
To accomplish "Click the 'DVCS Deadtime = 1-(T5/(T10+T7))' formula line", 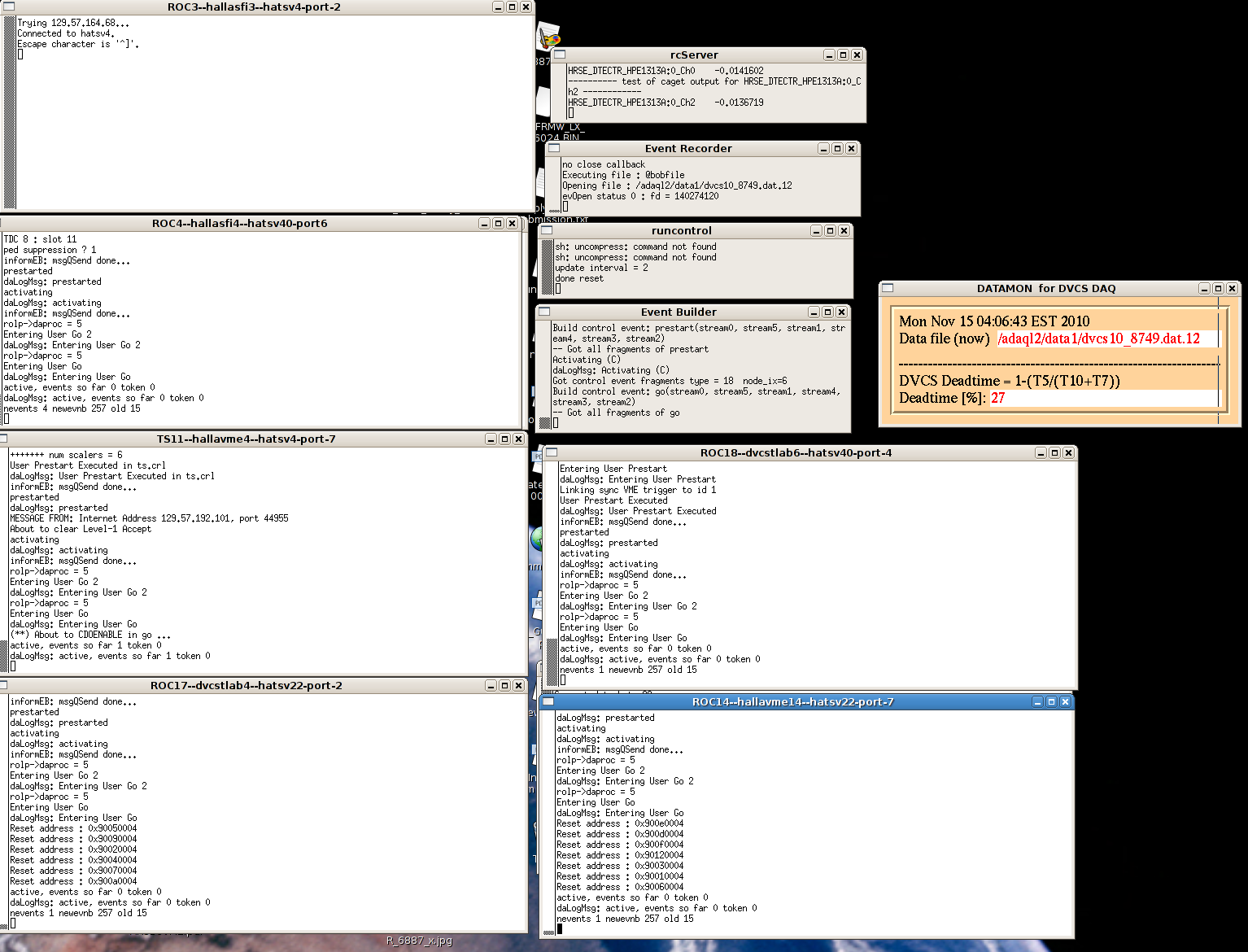I will [1010, 381].
